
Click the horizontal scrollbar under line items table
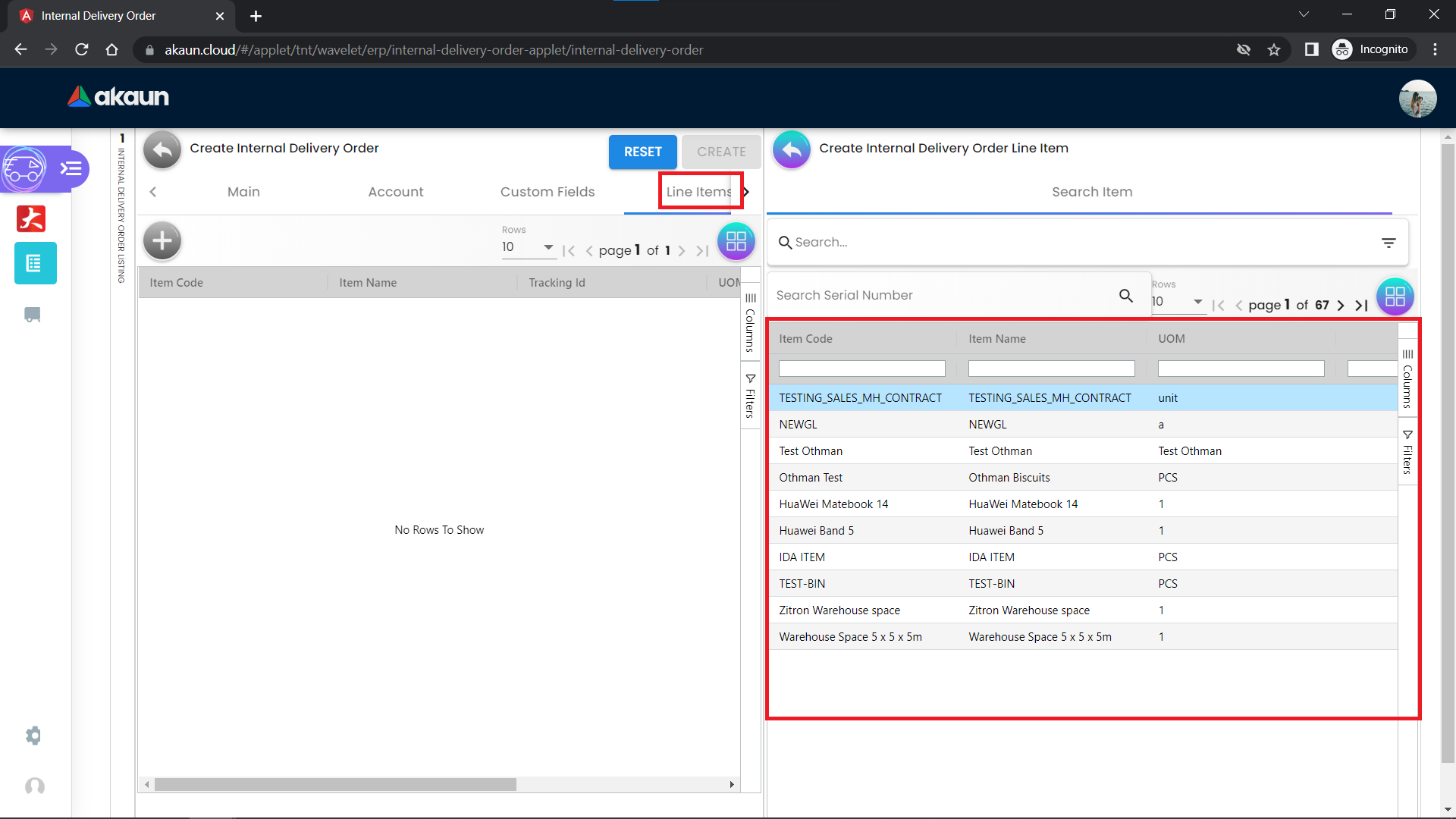[335, 785]
